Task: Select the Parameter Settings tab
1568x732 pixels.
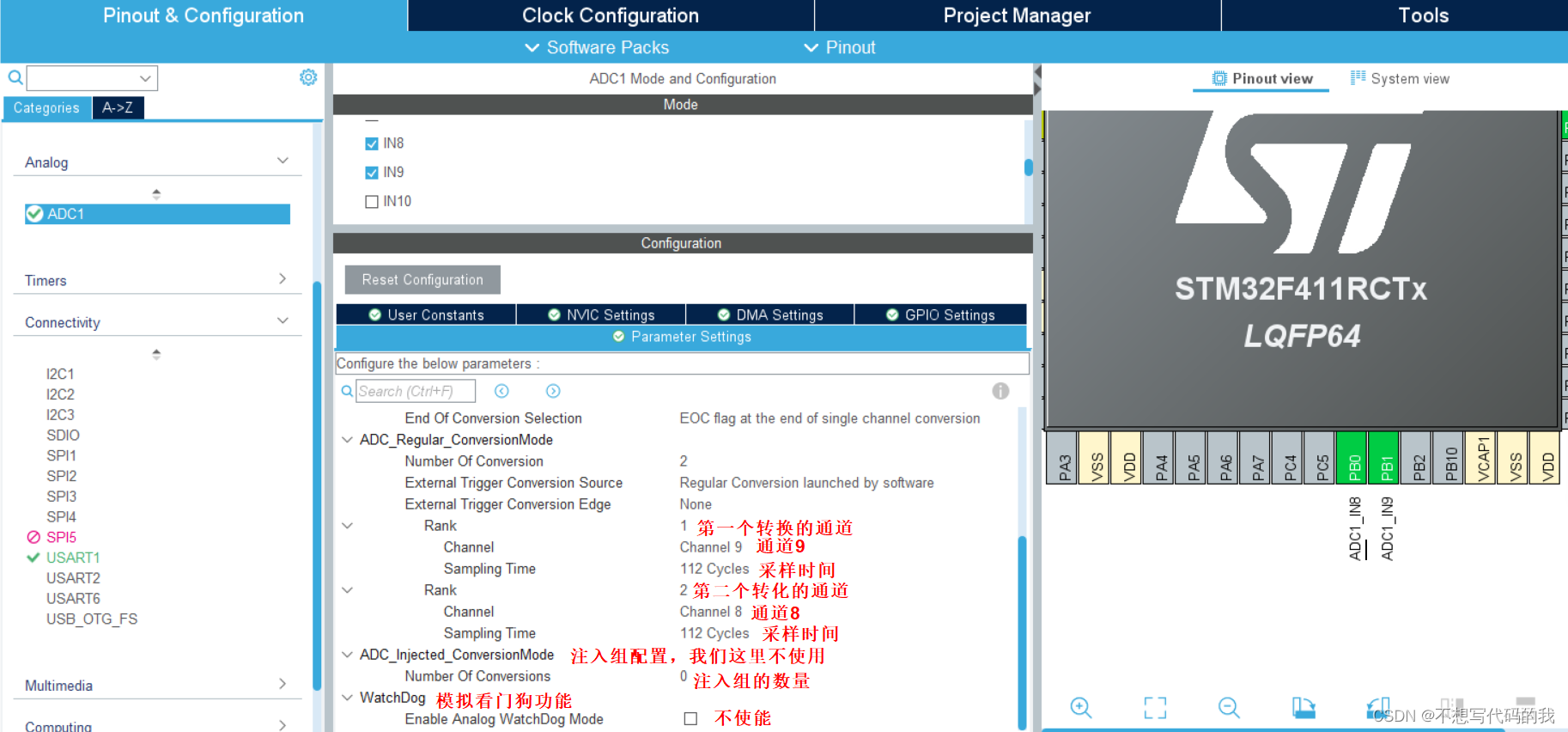Action: [682, 337]
